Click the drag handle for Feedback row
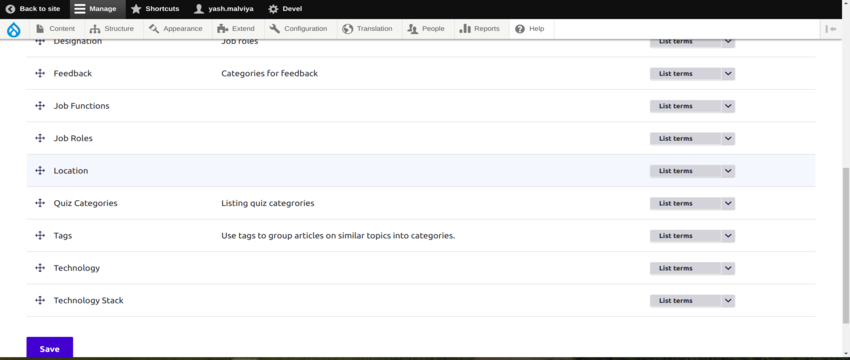Viewport: 850px width, 360px height. [40, 73]
